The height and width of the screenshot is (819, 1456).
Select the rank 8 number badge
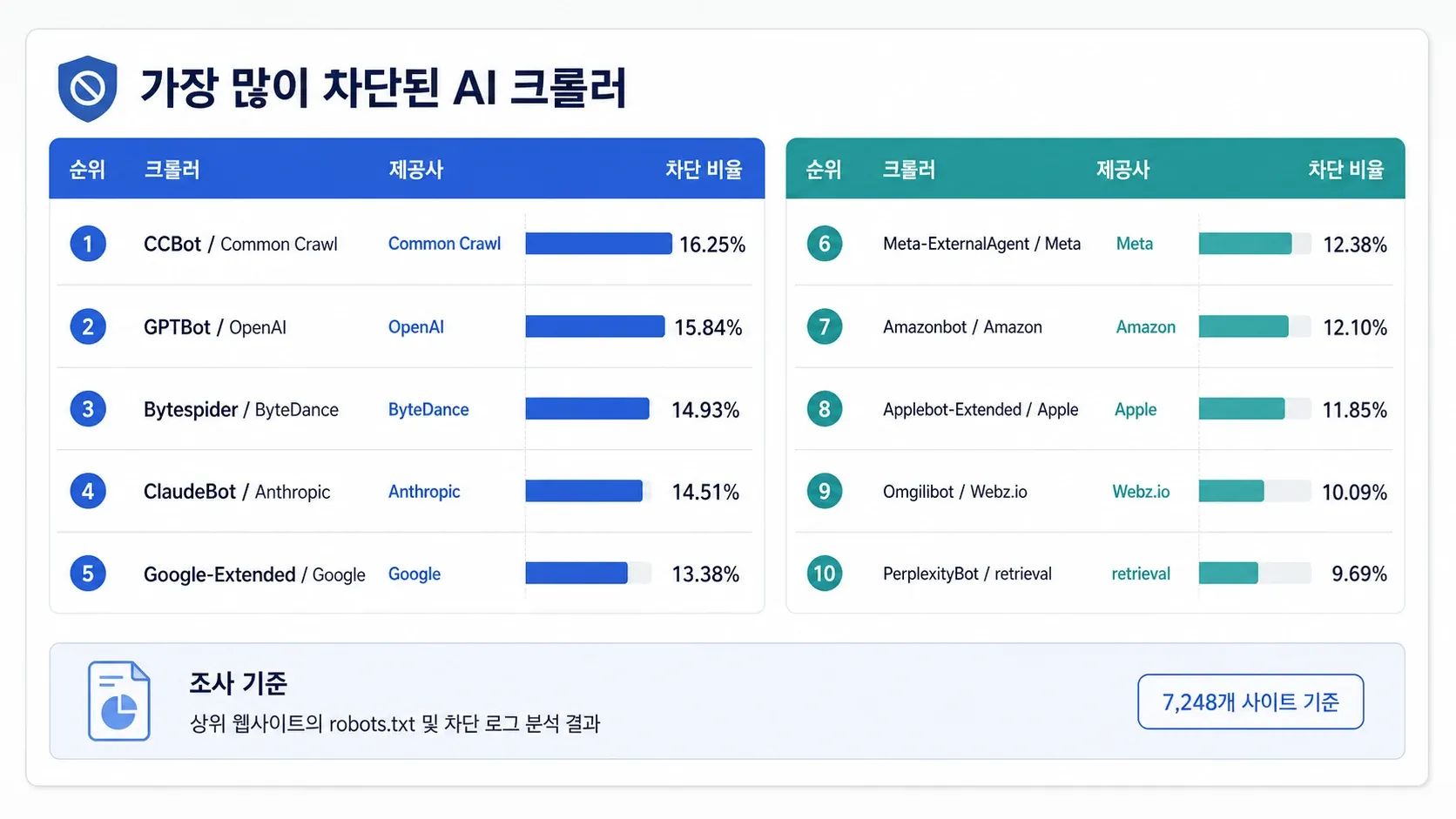click(825, 409)
